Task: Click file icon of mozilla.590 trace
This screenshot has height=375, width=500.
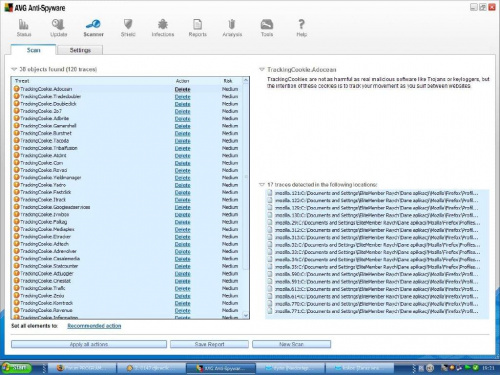Action: (x=270, y=274)
